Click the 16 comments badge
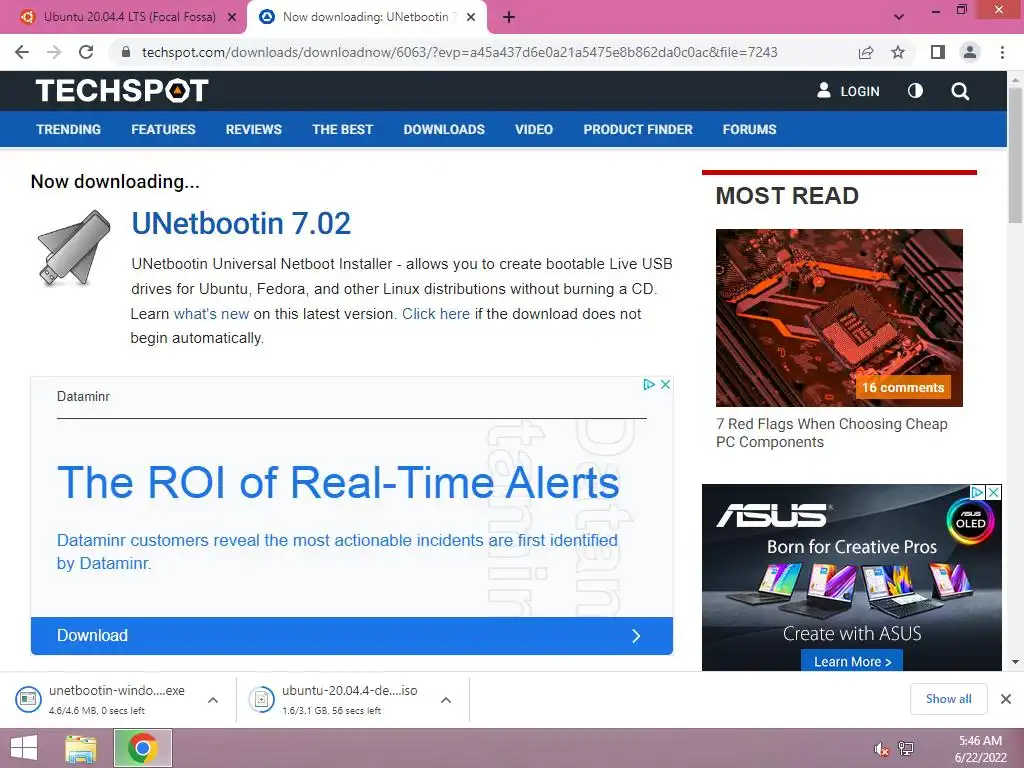The height and width of the screenshot is (768, 1024). [903, 387]
